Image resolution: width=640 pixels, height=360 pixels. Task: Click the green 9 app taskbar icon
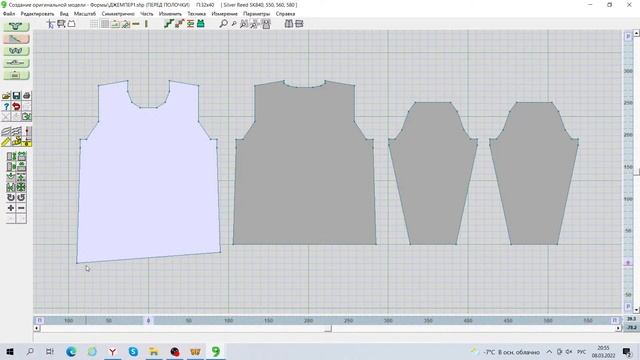coord(216,351)
